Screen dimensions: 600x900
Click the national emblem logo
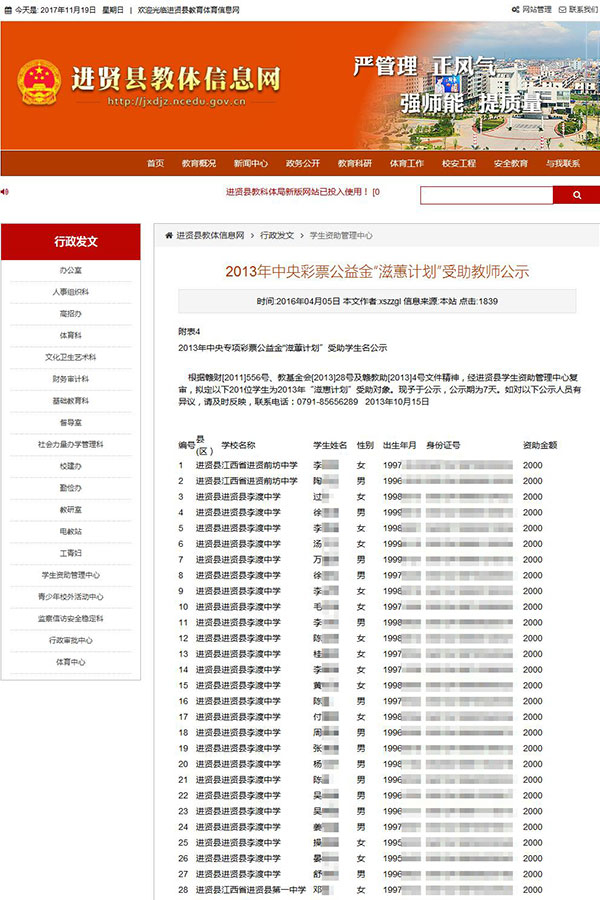38,83
